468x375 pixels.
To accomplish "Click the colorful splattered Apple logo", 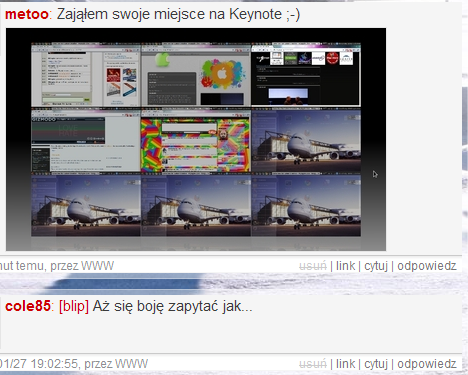I will tap(223, 74).
